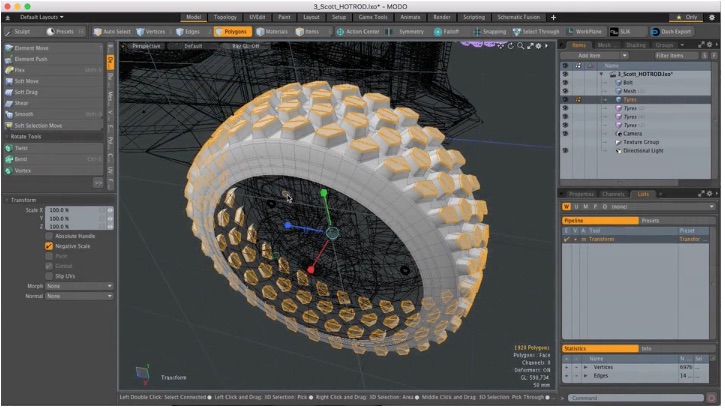Expand the Vertices statistics row
Viewport: 725px width, 408px height.
tap(586, 368)
